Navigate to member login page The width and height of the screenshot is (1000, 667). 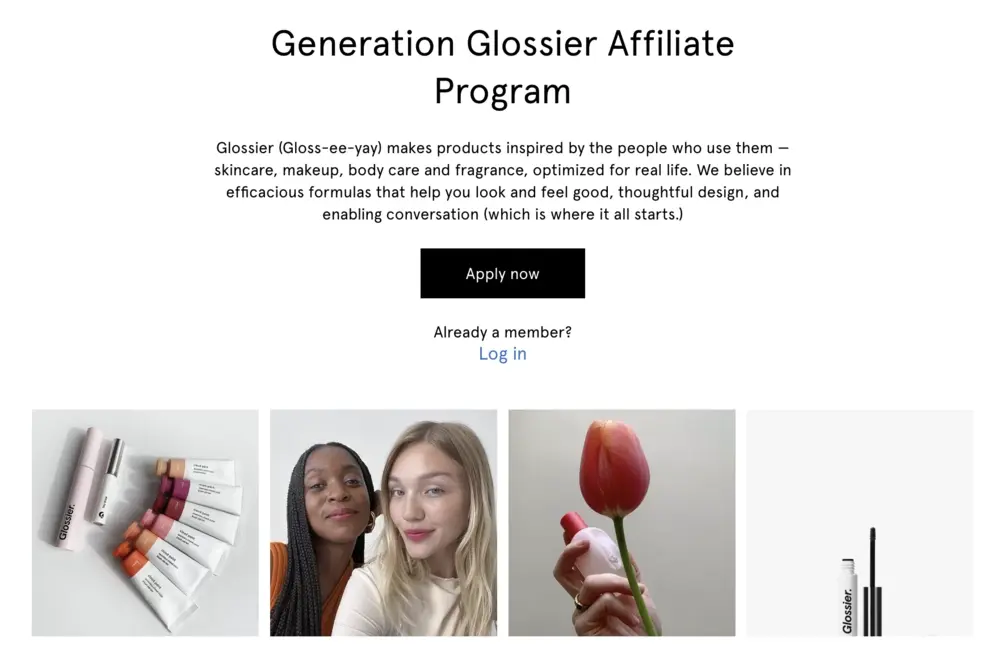(502, 353)
